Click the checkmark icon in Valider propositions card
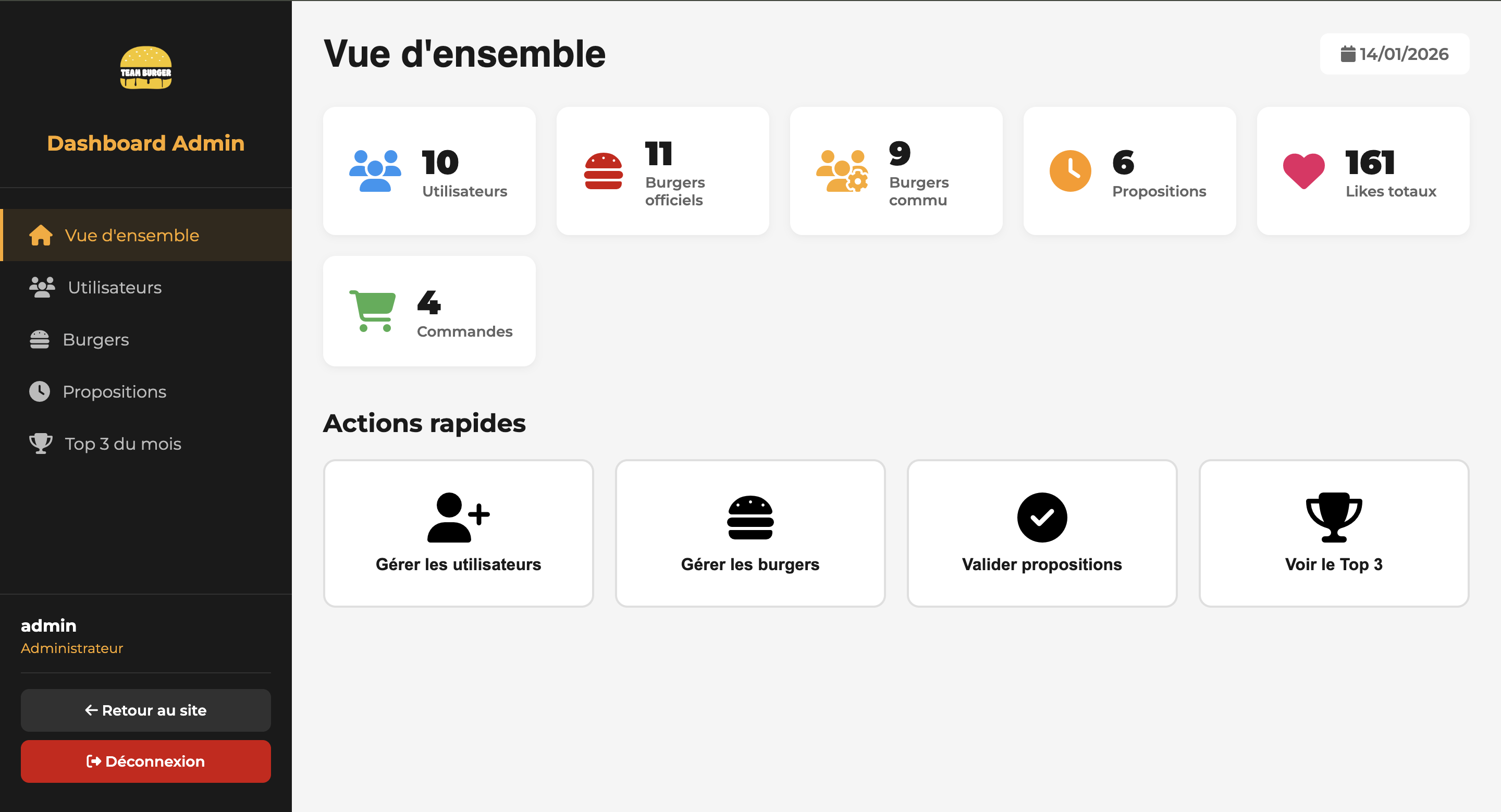 1042,516
